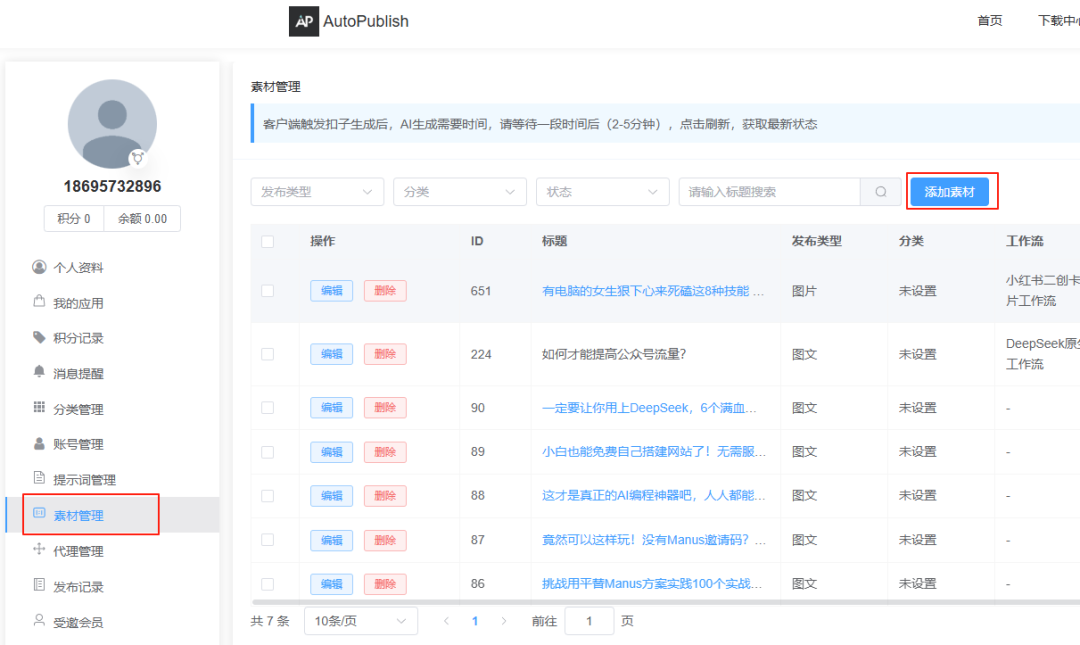The image size is (1080, 645).
Task: Check the row with ID 86
Action: pos(267,584)
